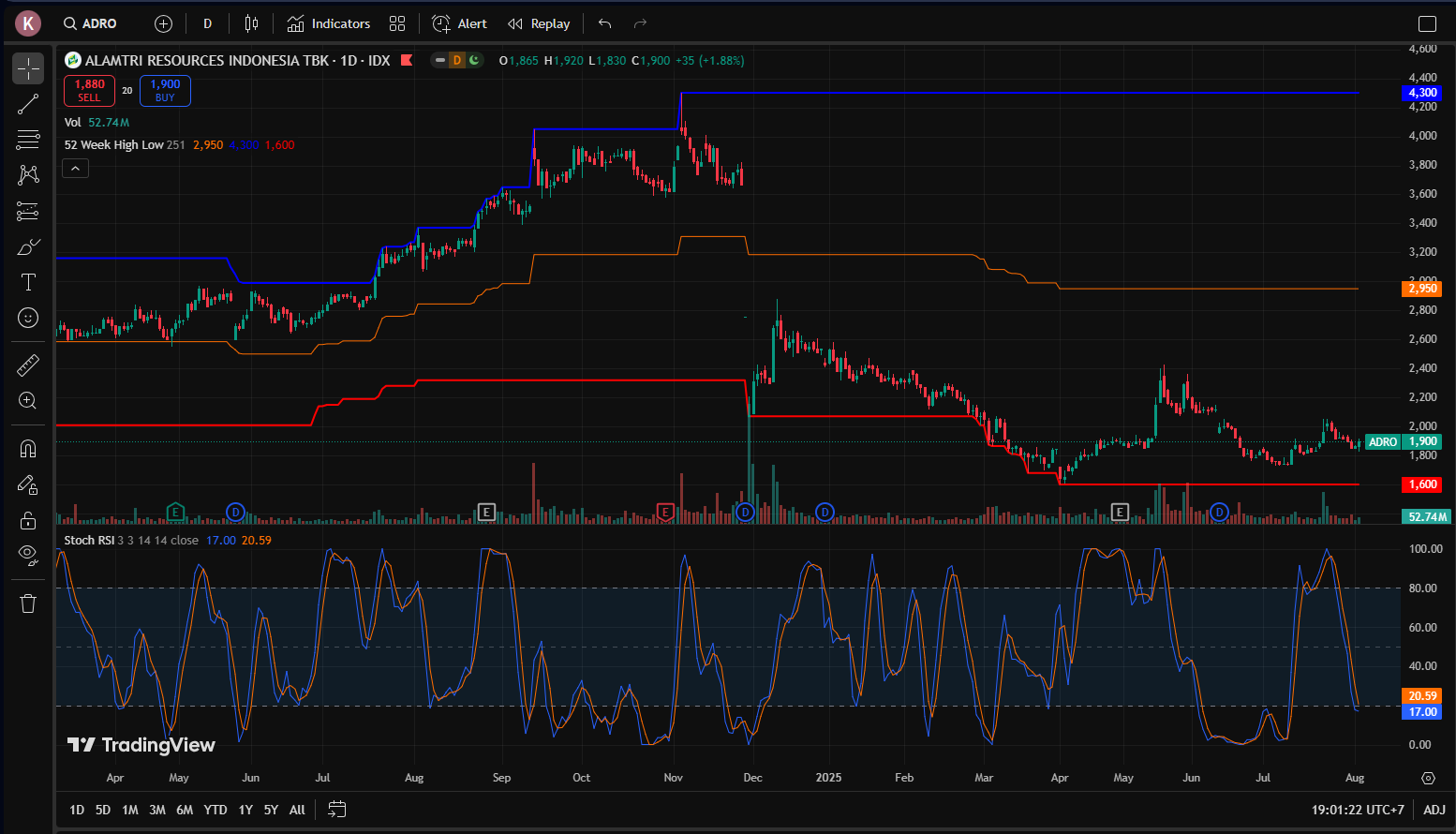Add a symbol to compare
The width and height of the screenshot is (1456, 834).
(x=163, y=23)
